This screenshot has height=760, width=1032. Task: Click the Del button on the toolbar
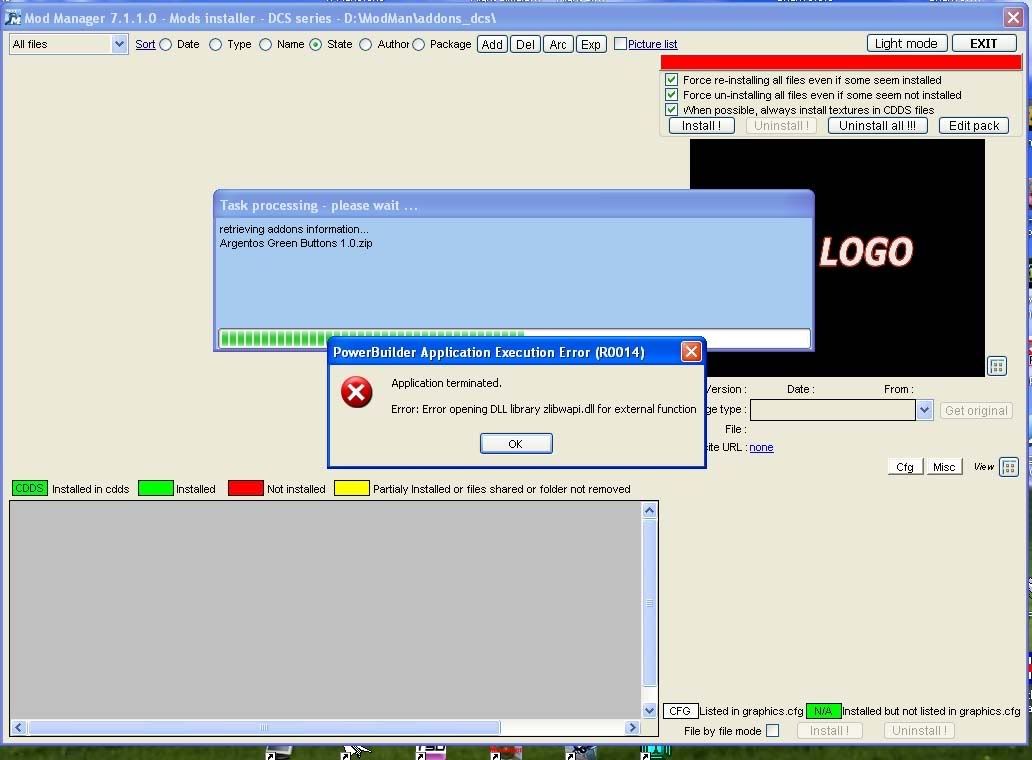525,44
